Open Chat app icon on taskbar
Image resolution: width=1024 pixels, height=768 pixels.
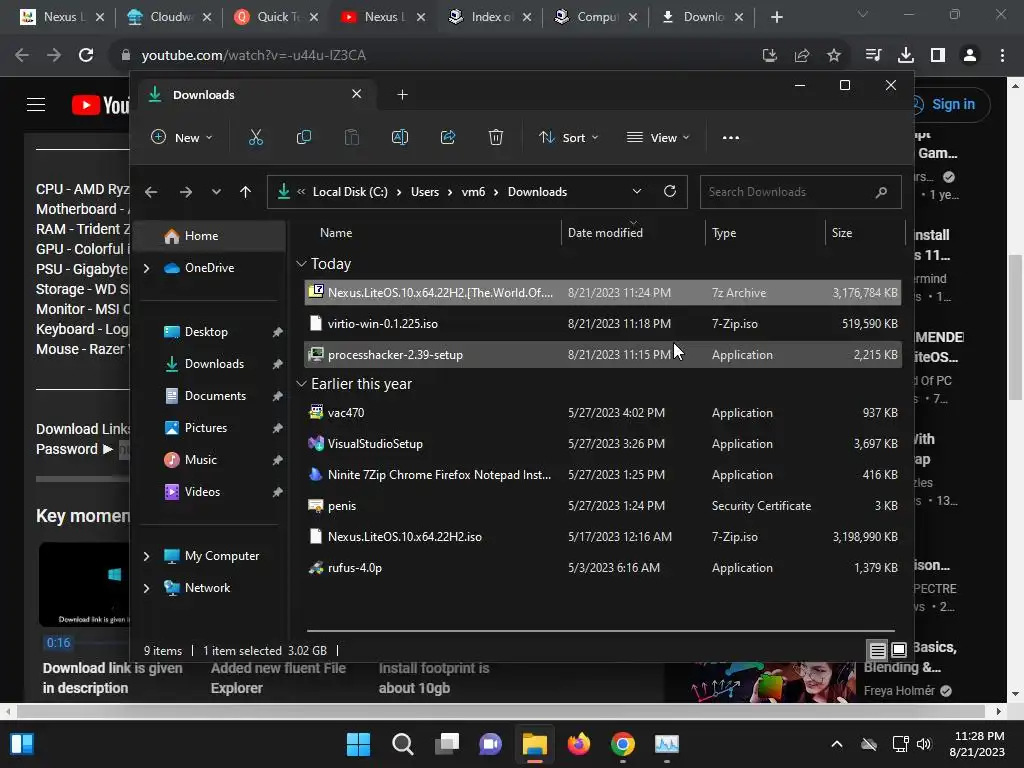coord(490,744)
